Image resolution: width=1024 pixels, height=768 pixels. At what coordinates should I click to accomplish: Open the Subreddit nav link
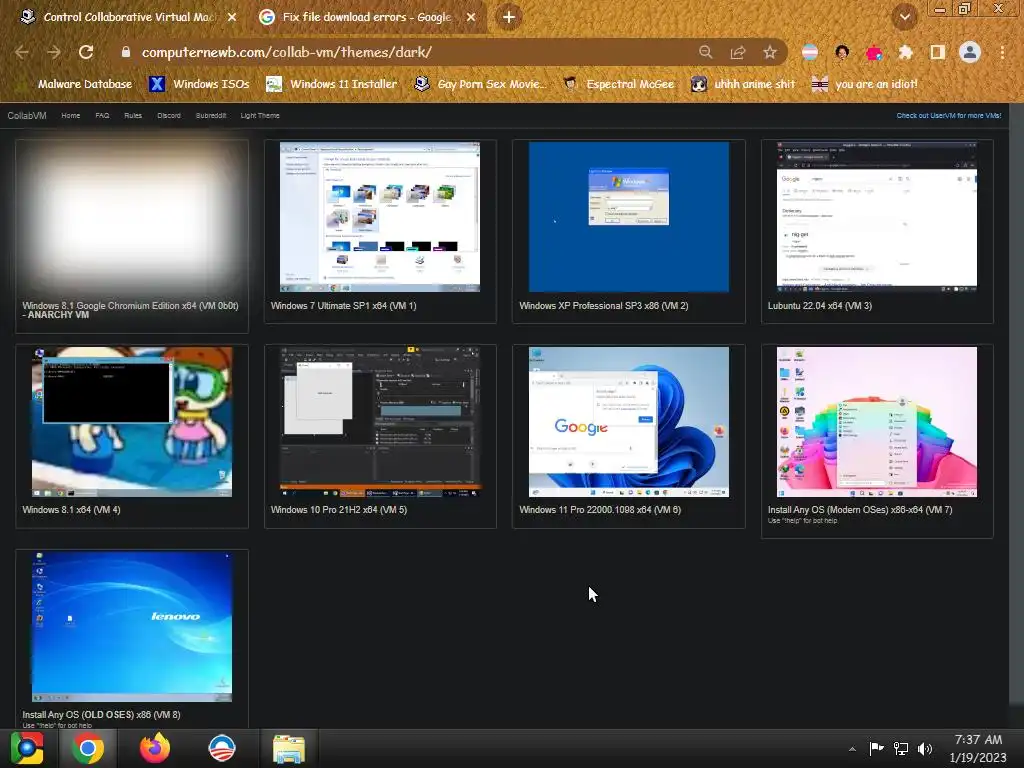[210, 116]
